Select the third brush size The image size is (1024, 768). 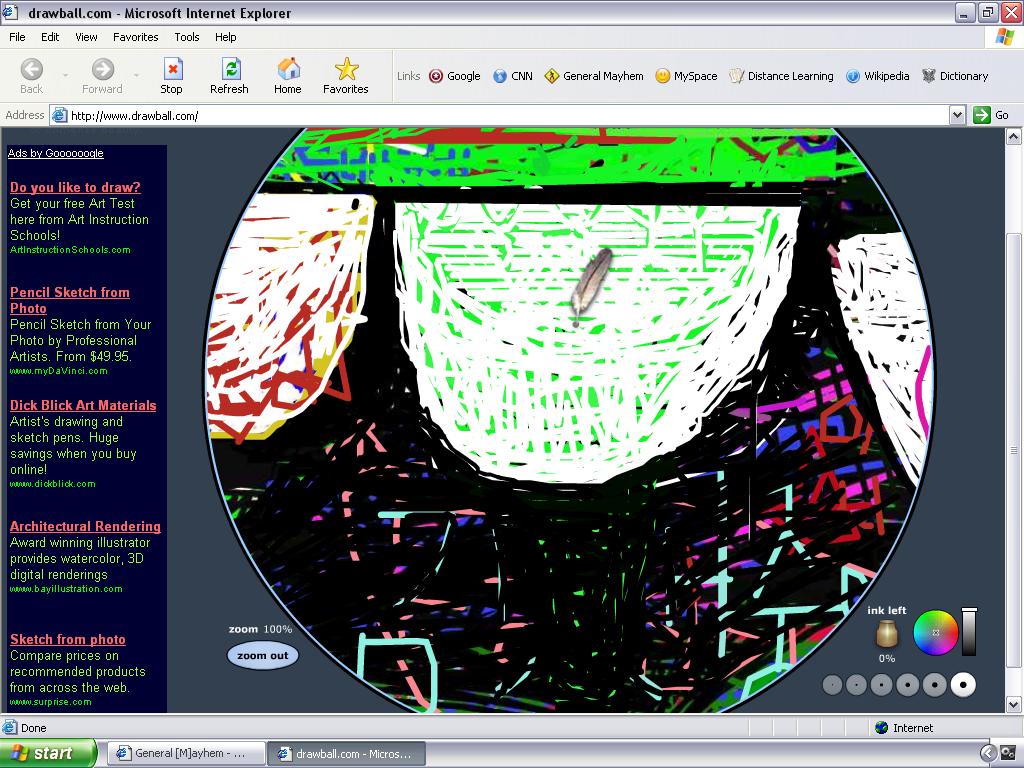coord(882,685)
